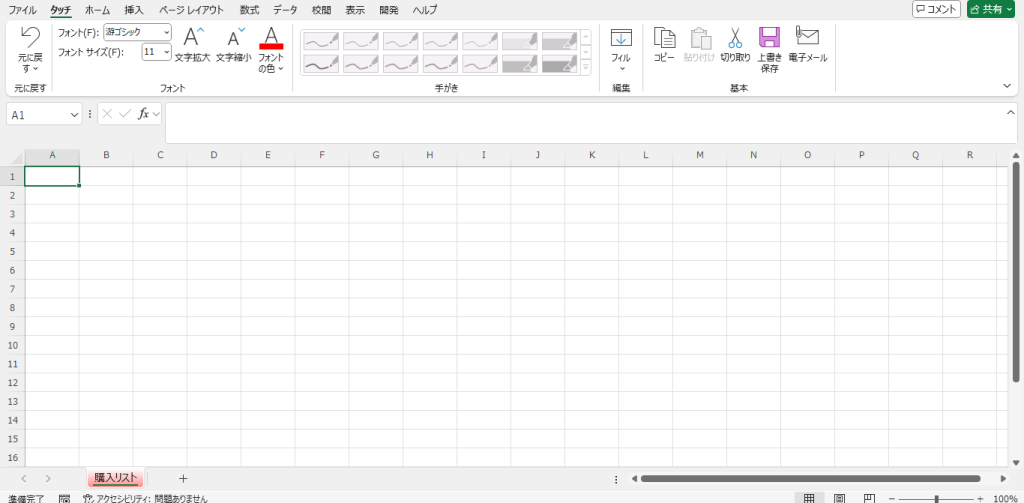Viewport: 1024px width, 503px height.
Task: Click the 切り取り scissors icon
Action: [x=734, y=38]
